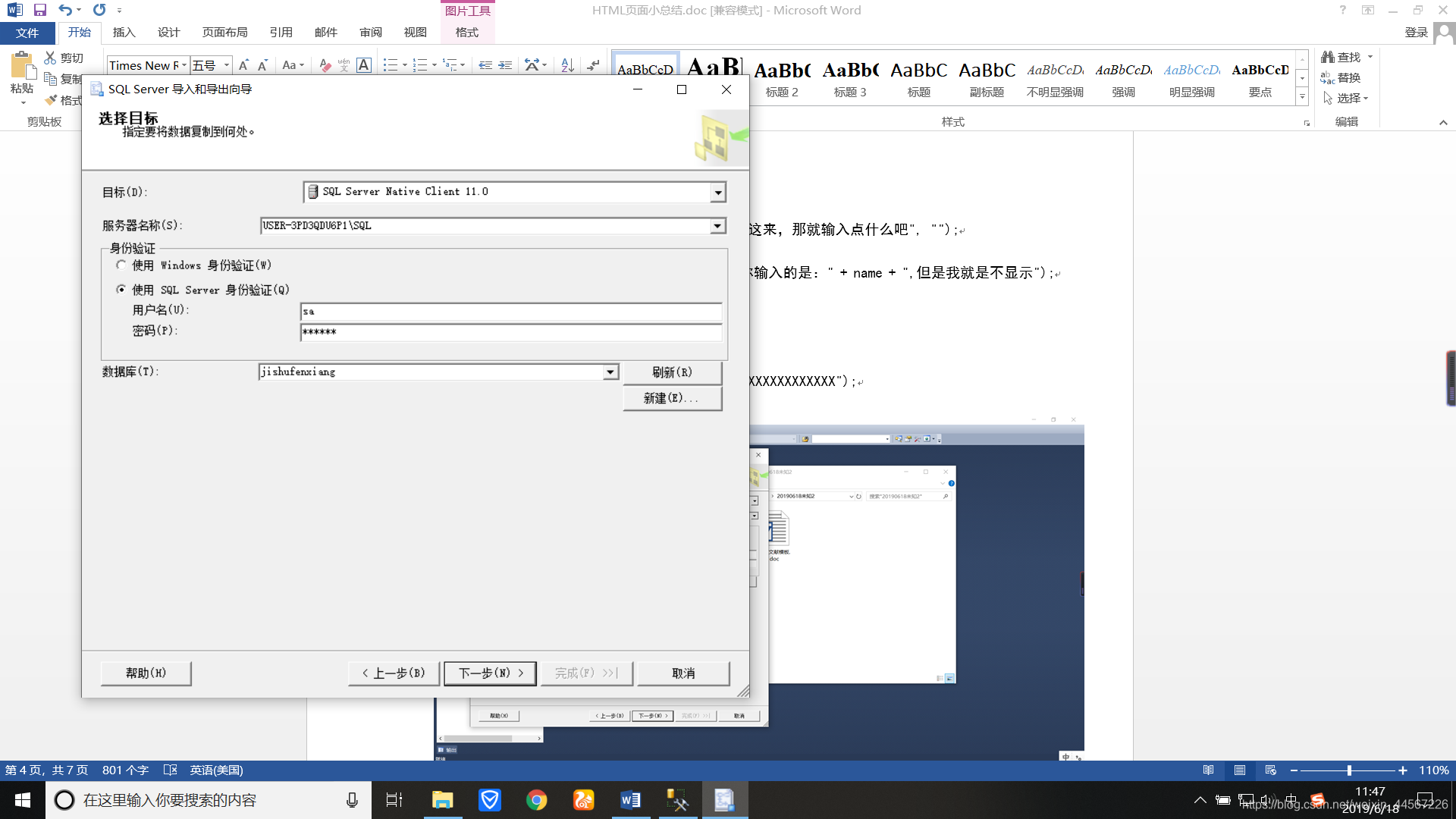Click the 110% zoom level text
The image size is (1456, 819).
pos(1433,770)
